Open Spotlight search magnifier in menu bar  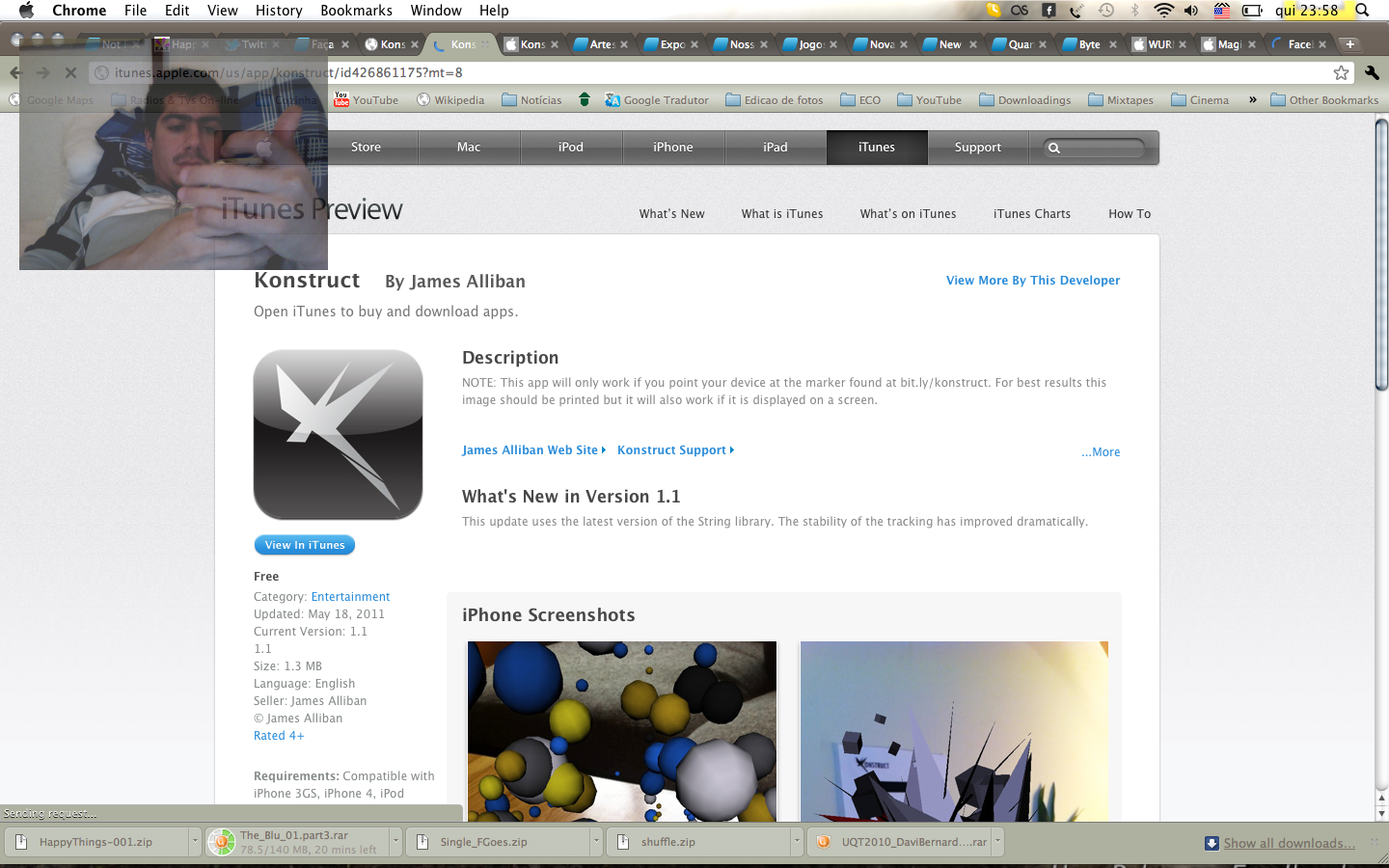(1362, 11)
